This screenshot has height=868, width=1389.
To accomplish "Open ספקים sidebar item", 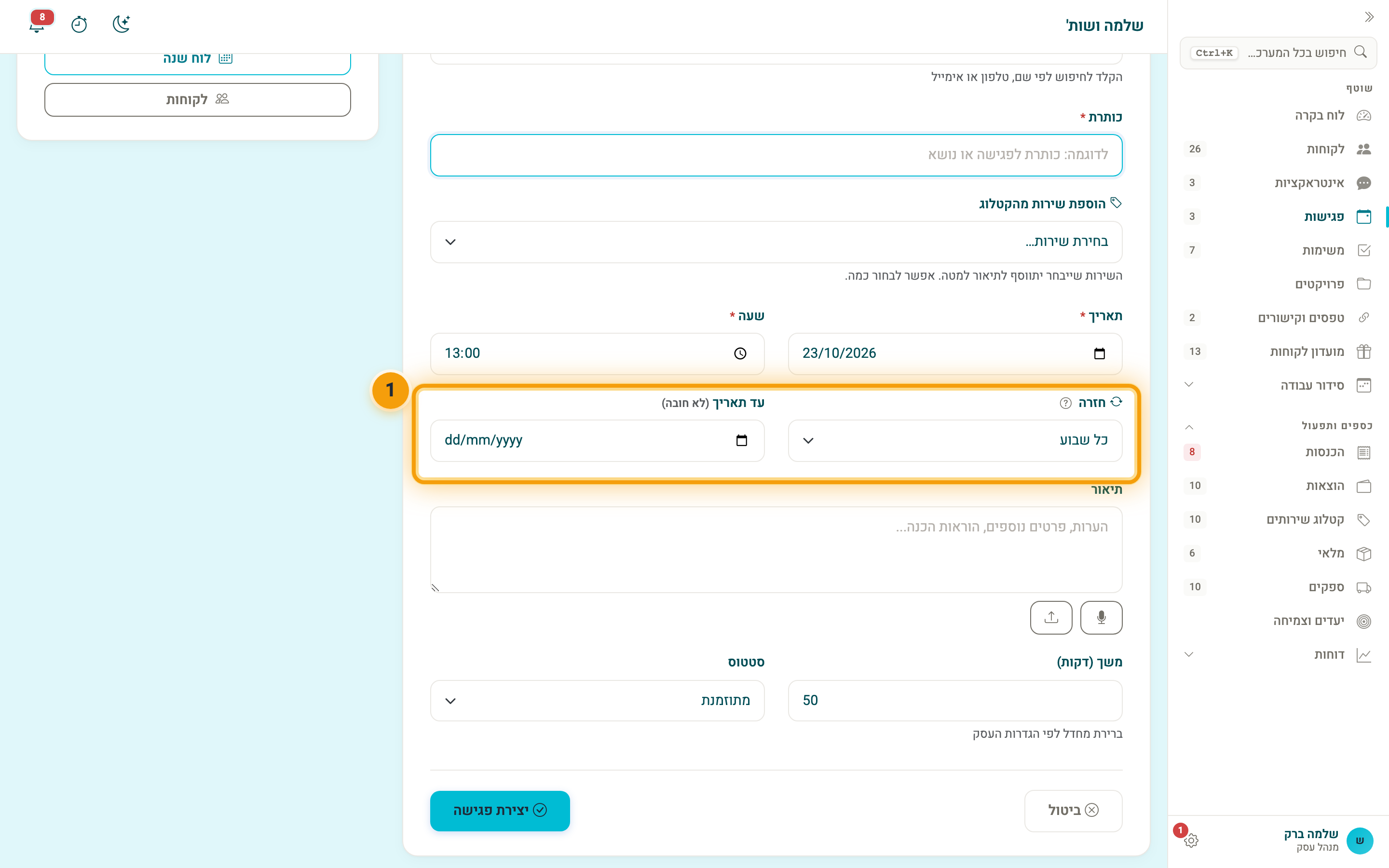I will pyautogui.click(x=1278, y=587).
